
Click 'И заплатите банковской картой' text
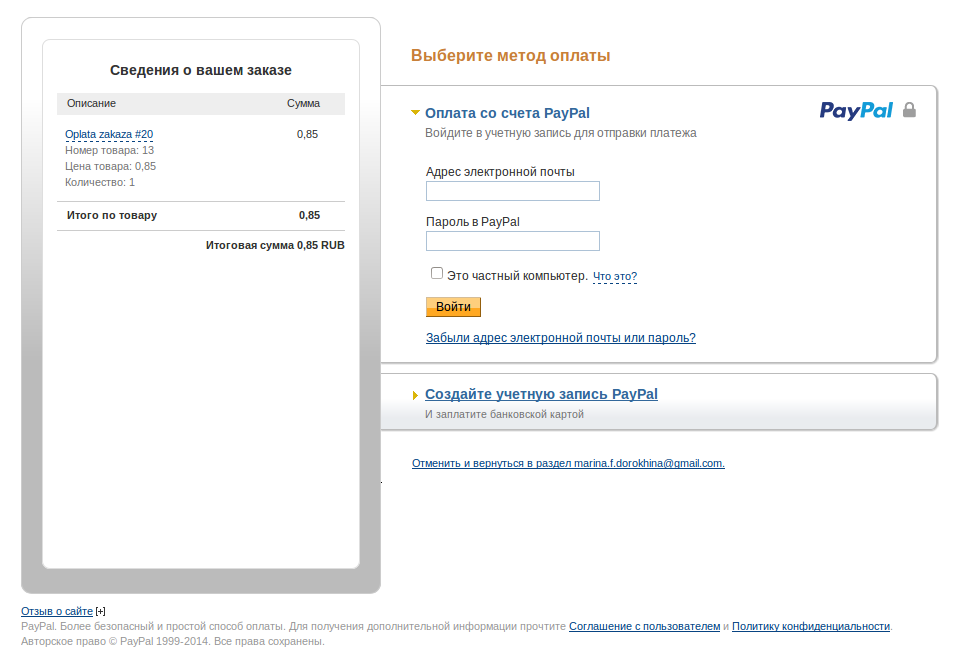pos(504,414)
